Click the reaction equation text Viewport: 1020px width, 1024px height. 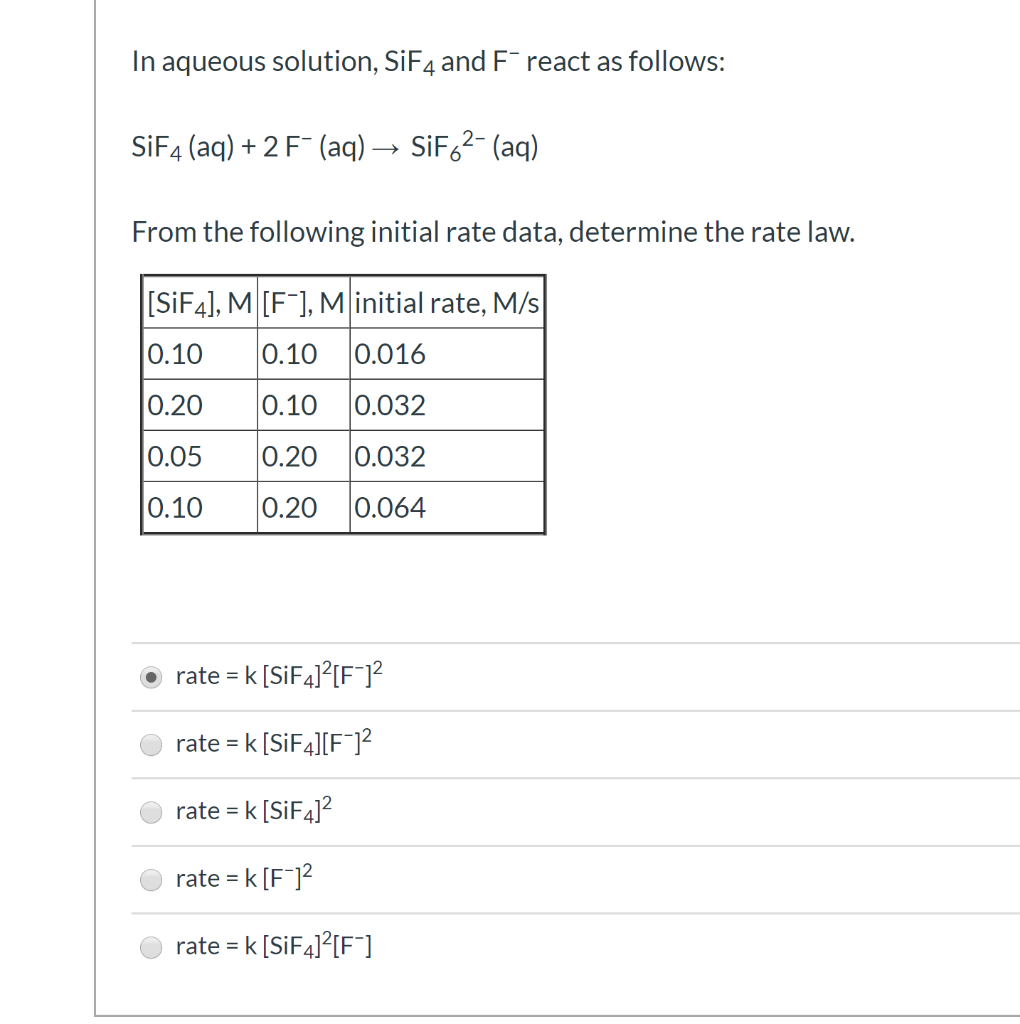click(335, 145)
